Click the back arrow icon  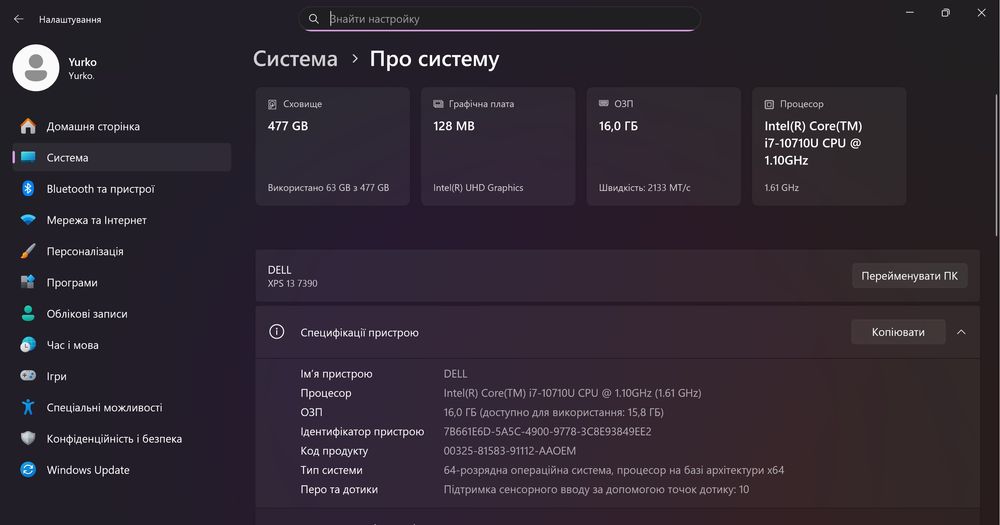[18, 19]
